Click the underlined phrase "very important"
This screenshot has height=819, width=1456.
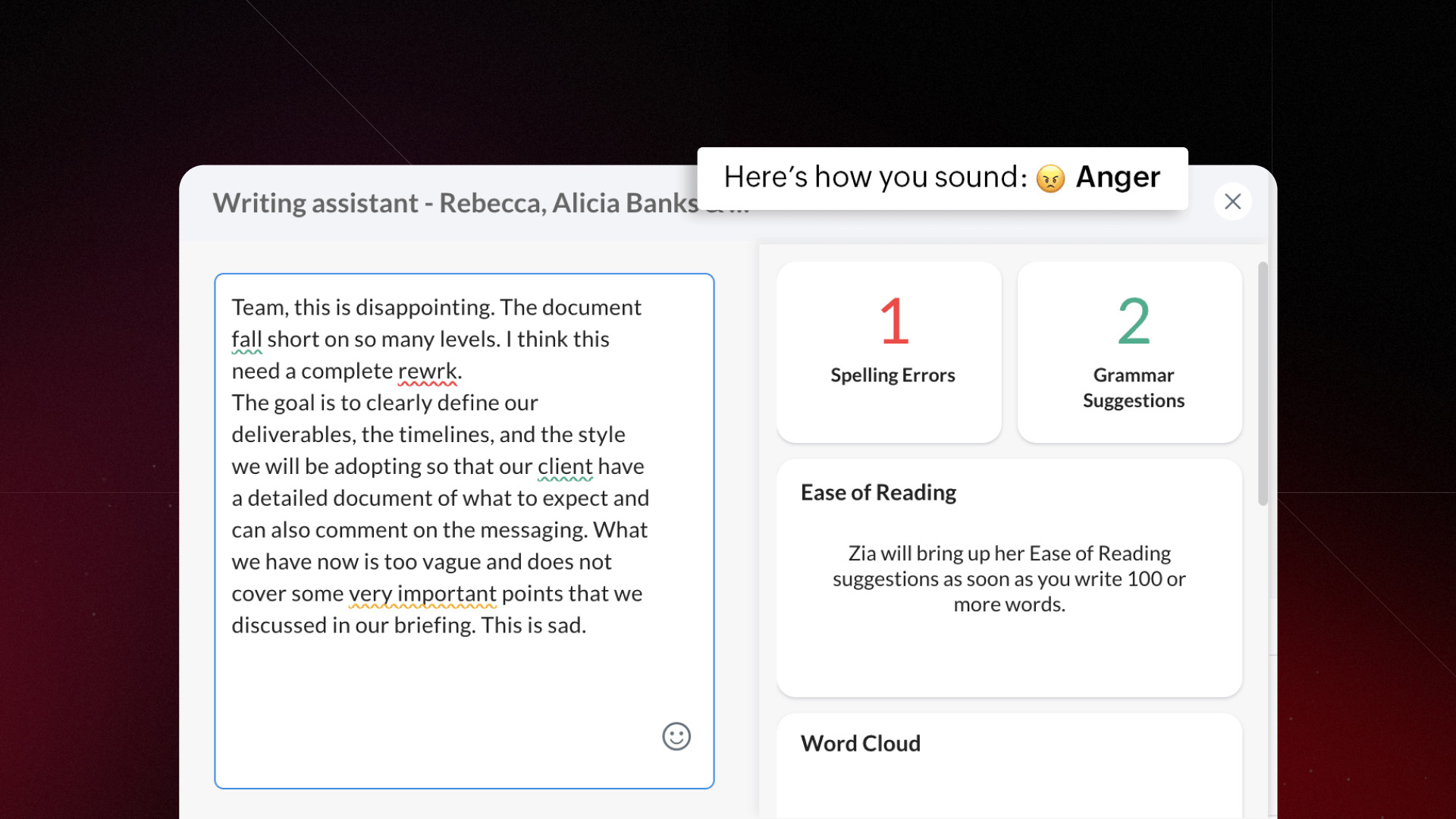(x=422, y=594)
